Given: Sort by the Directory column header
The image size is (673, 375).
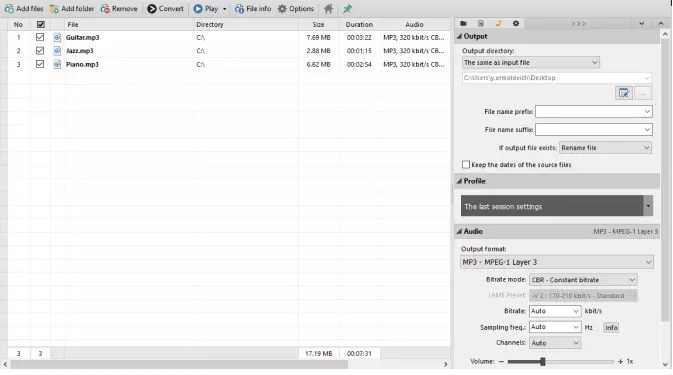Looking at the screenshot, I should [x=209, y=24].
